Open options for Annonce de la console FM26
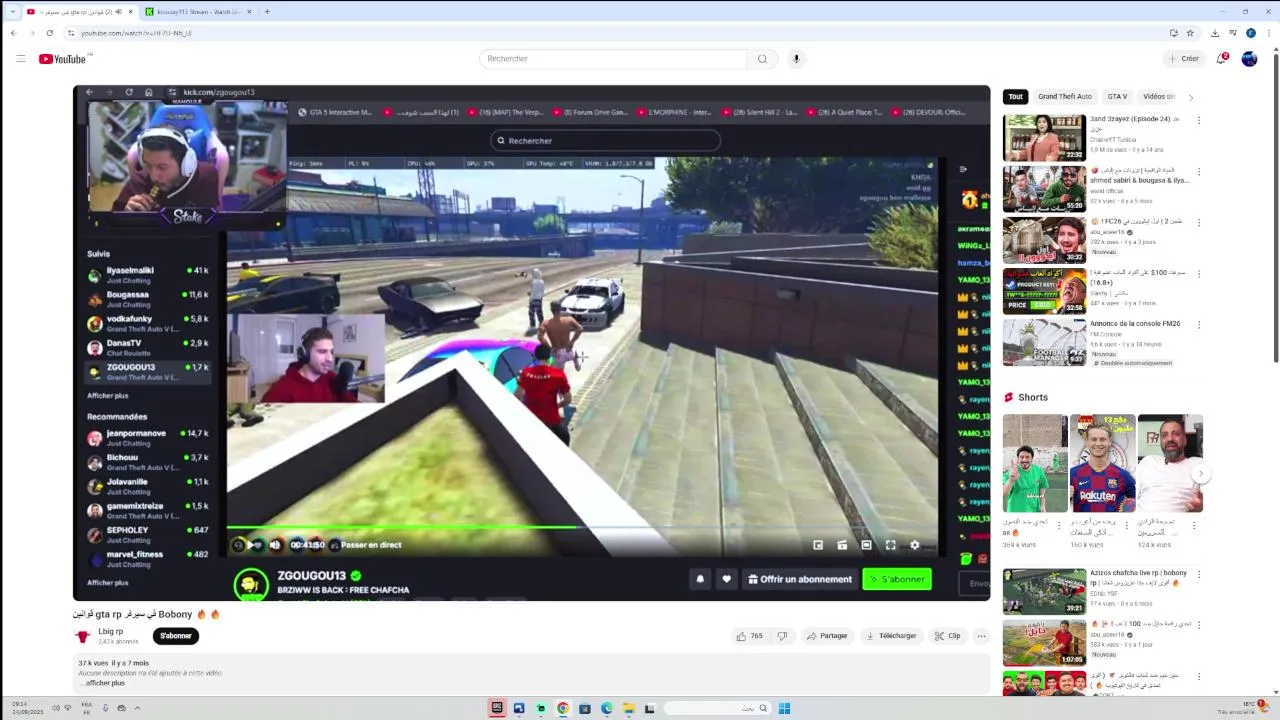The image size is (1280, 720). point(1199,324)
